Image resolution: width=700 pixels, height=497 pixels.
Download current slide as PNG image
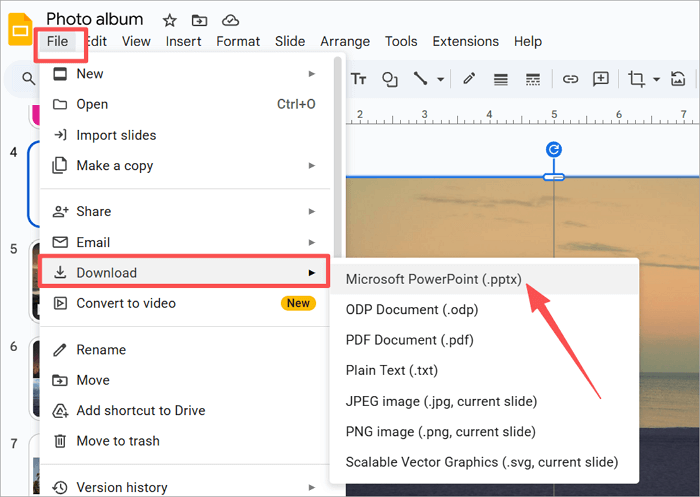point(484,431)
